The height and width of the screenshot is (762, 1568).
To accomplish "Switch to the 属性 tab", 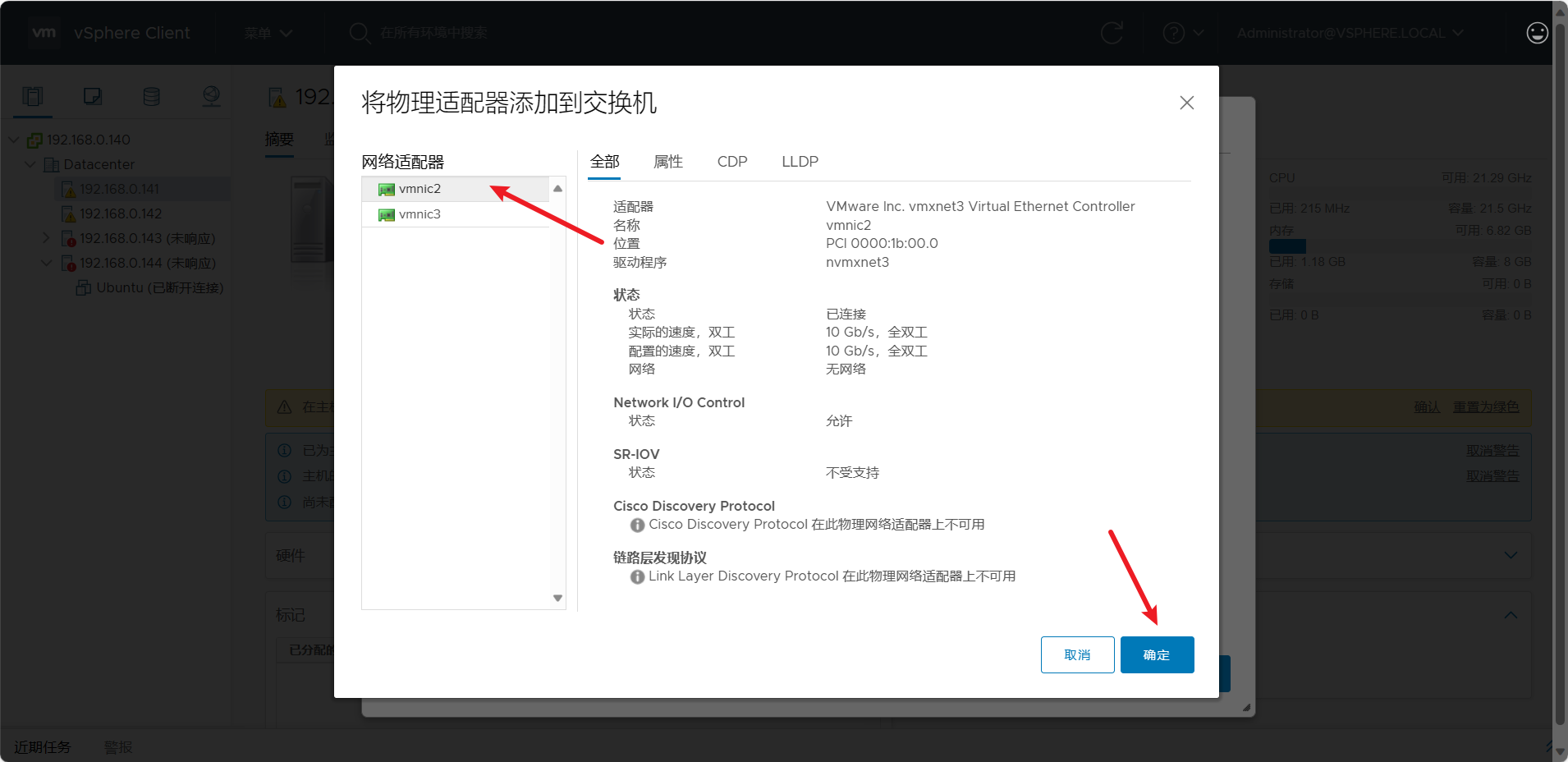I will pyautogui.click(x=667, y=162).
